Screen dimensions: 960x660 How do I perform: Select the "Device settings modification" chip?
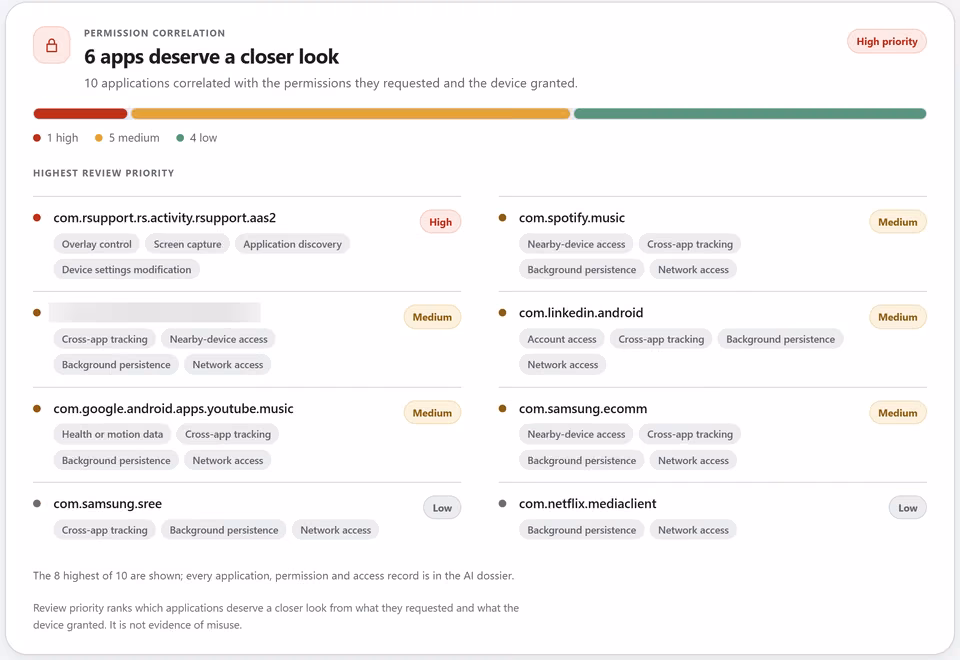point(126,269)
